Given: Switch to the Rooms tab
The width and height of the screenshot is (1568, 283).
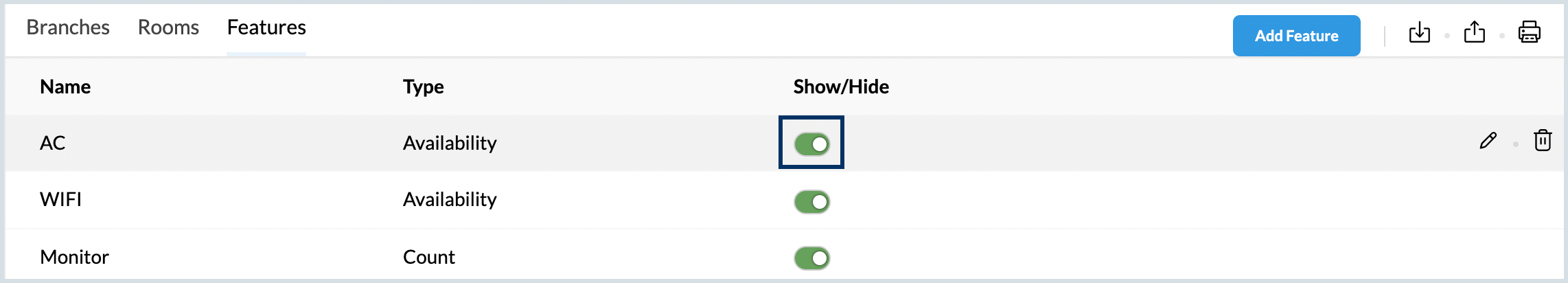Looking at the screenshot, I should click(x=168, y=27).
